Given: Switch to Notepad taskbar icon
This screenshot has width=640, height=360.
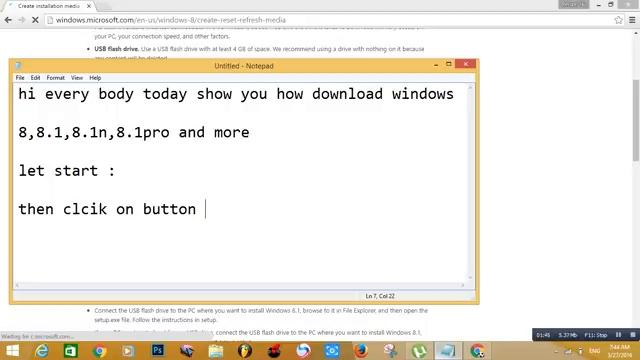Looking at the screenshot, I should tap(448, 351).
